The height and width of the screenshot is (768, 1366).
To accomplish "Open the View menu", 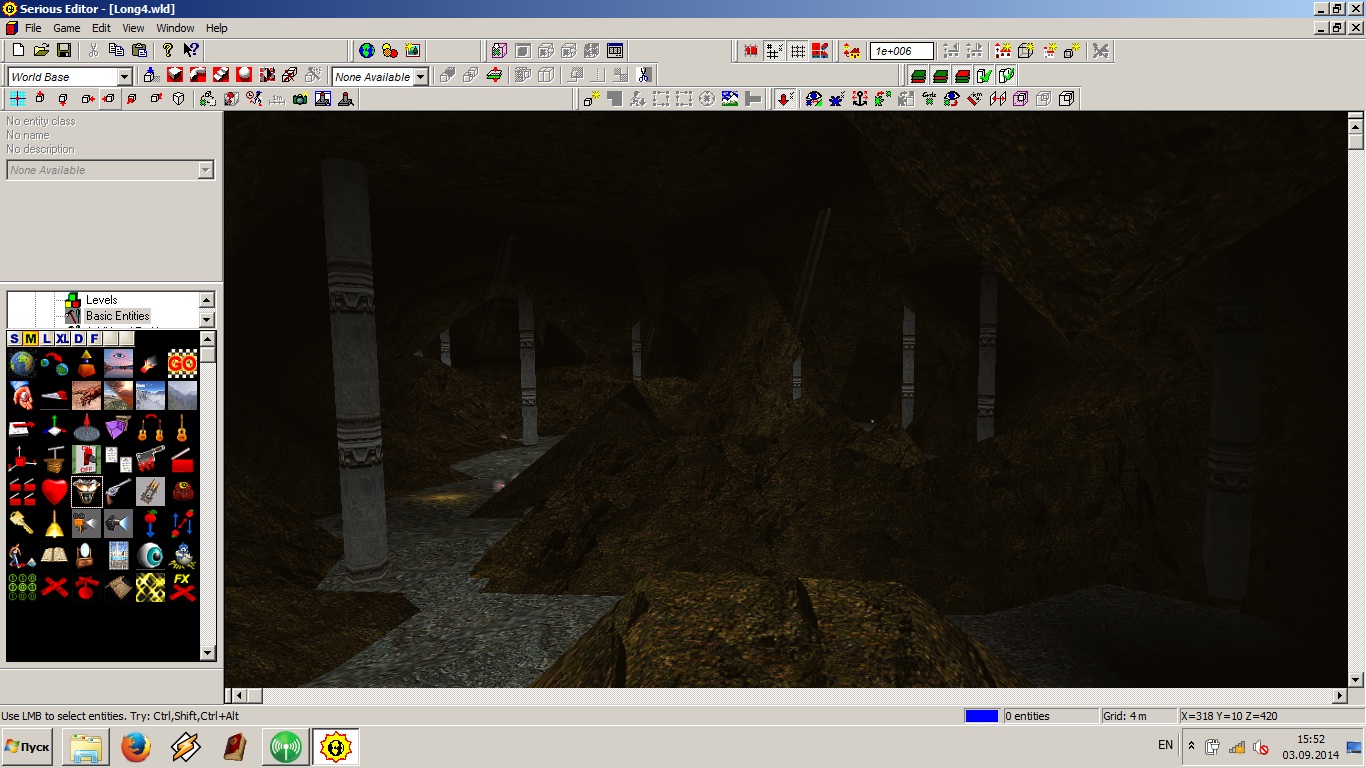I will click(133, 28).
